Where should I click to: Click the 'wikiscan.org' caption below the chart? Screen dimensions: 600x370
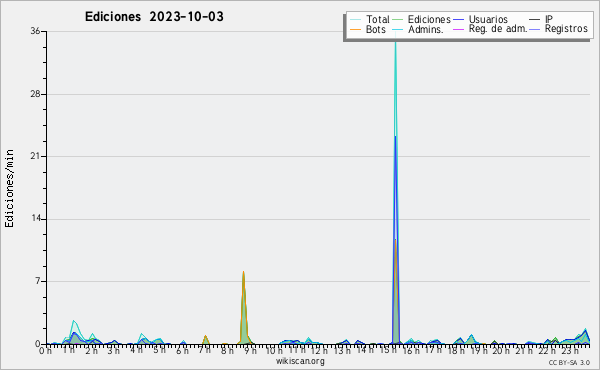(300, 361)
